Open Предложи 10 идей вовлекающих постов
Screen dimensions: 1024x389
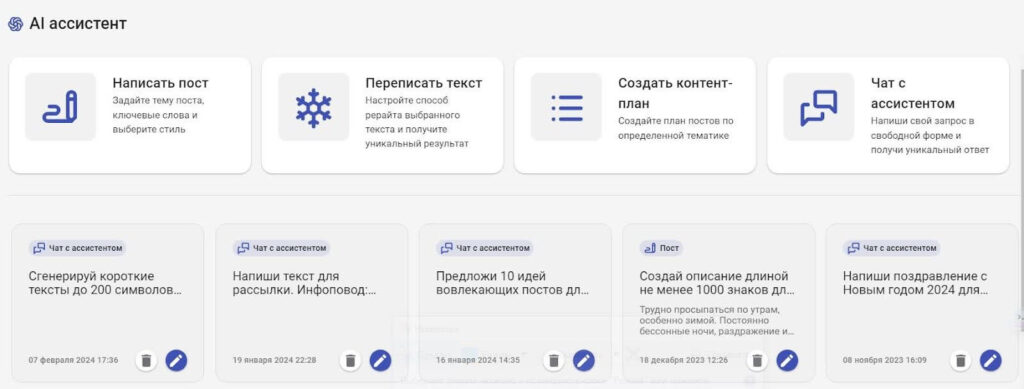pos(513,283)
